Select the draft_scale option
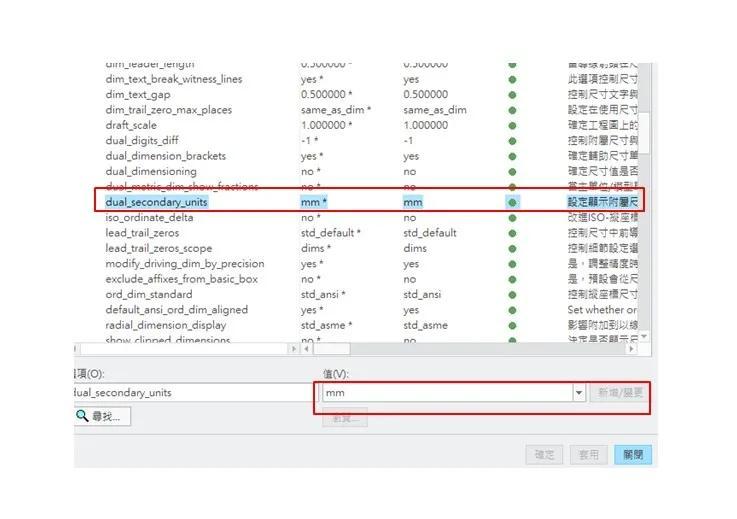Screen dimensions: 737x519 coord(131,125)
